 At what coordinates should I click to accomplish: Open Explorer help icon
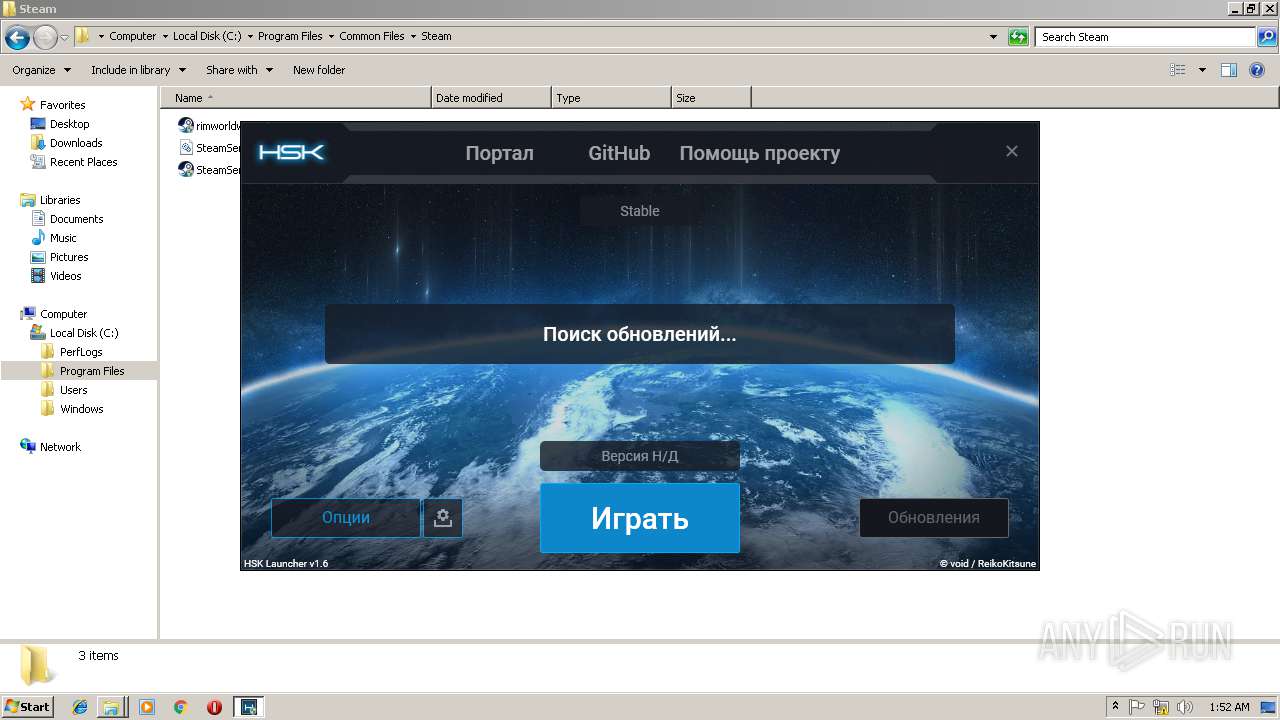pos(1258,70)
